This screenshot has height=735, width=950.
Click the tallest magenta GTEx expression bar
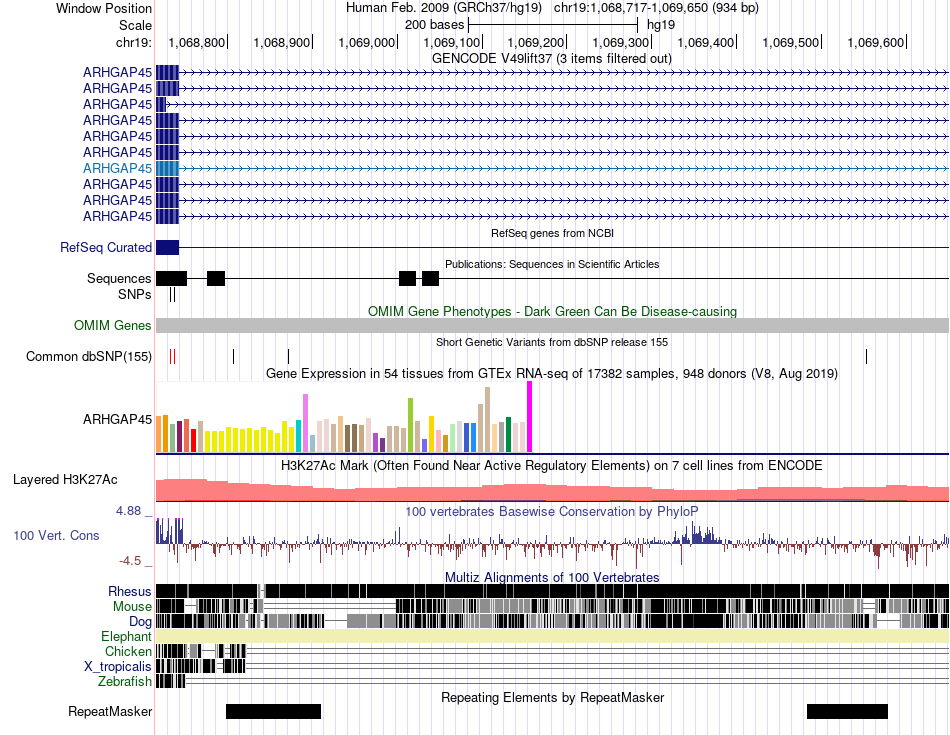coord(530,417)
